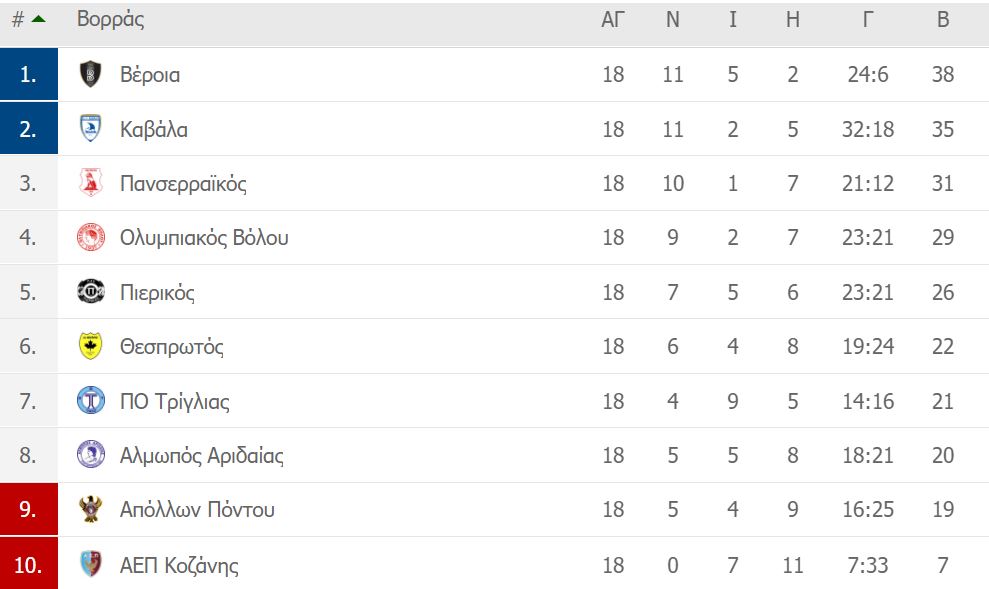
Task: Sort by the Β points column header
Action: click(943, 20)
